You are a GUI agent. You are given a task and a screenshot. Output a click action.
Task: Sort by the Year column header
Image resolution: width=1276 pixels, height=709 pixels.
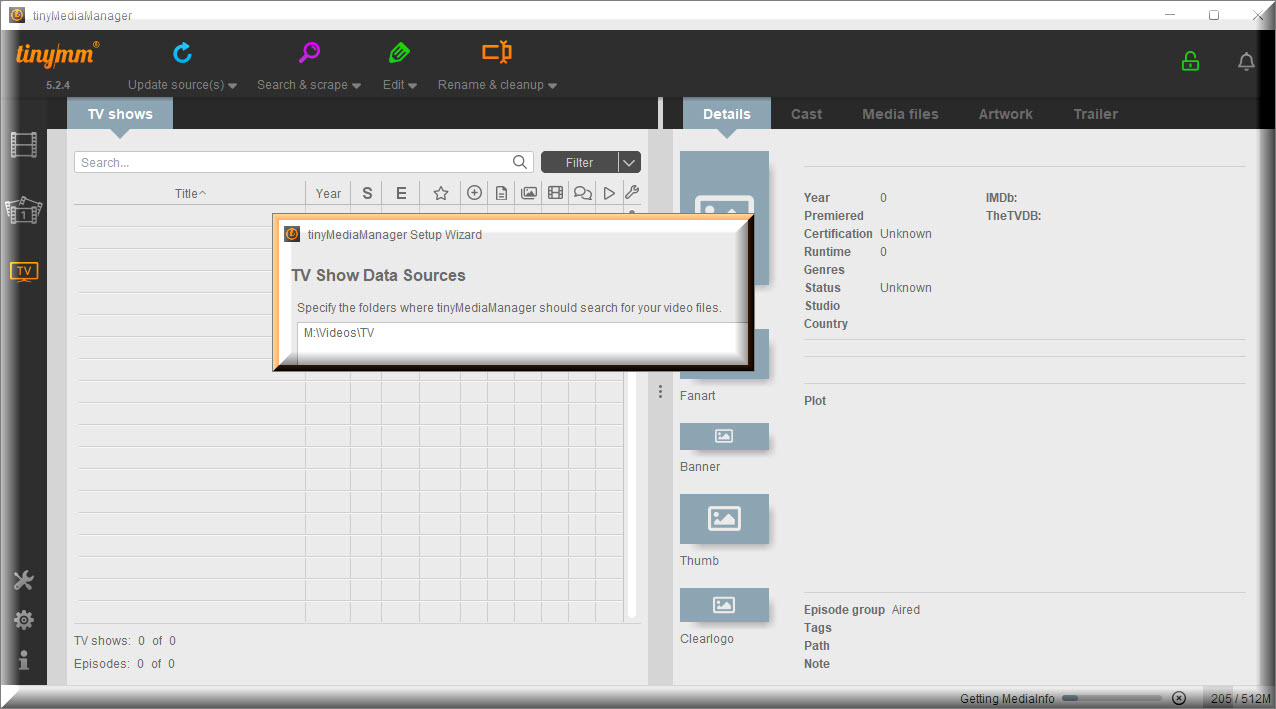coord(328,194)
